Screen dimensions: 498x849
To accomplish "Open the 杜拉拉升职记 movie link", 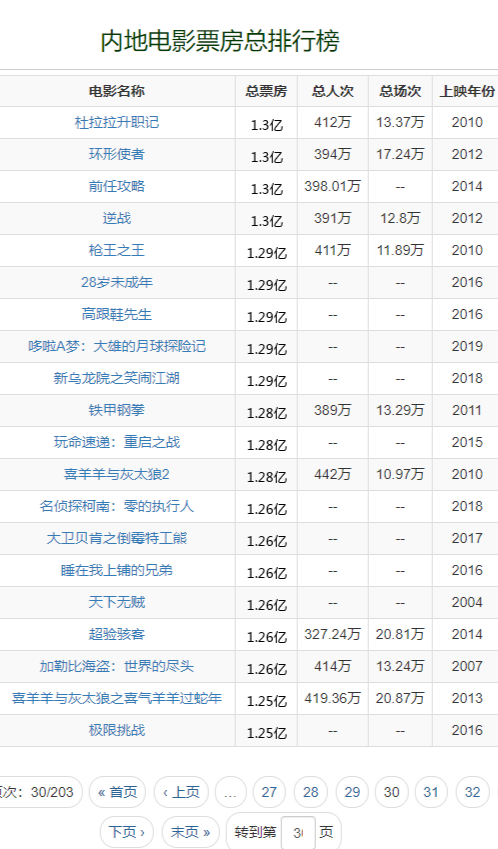I will pyautogui.click(x=116, y=122).
